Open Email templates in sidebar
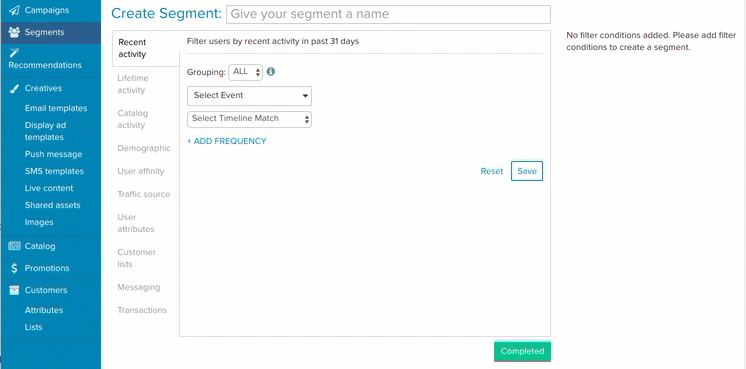746x369 pixels. click(56, 108)
